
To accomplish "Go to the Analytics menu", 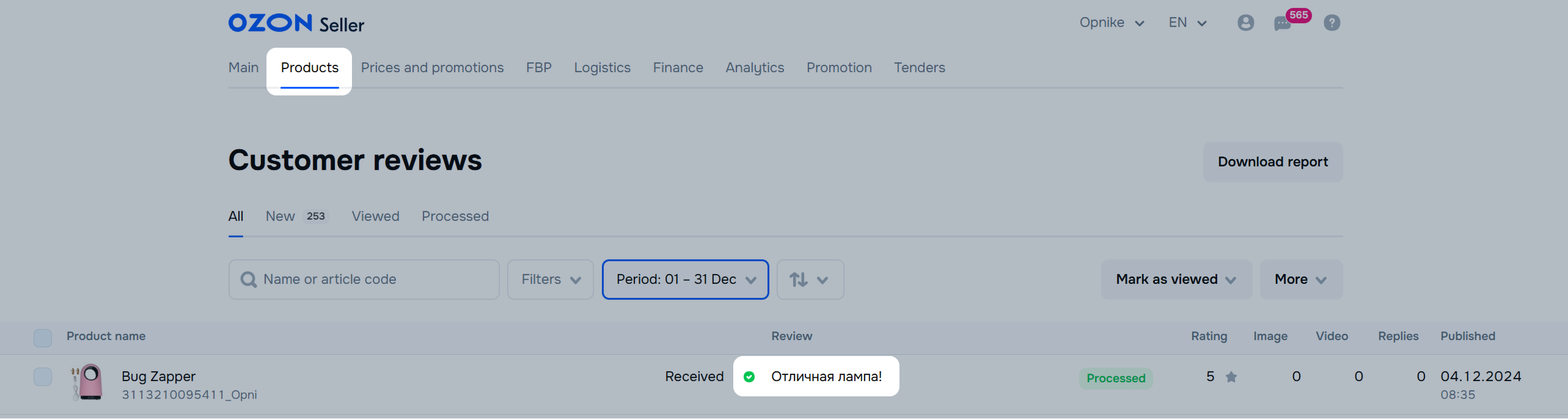I will 755,67.
